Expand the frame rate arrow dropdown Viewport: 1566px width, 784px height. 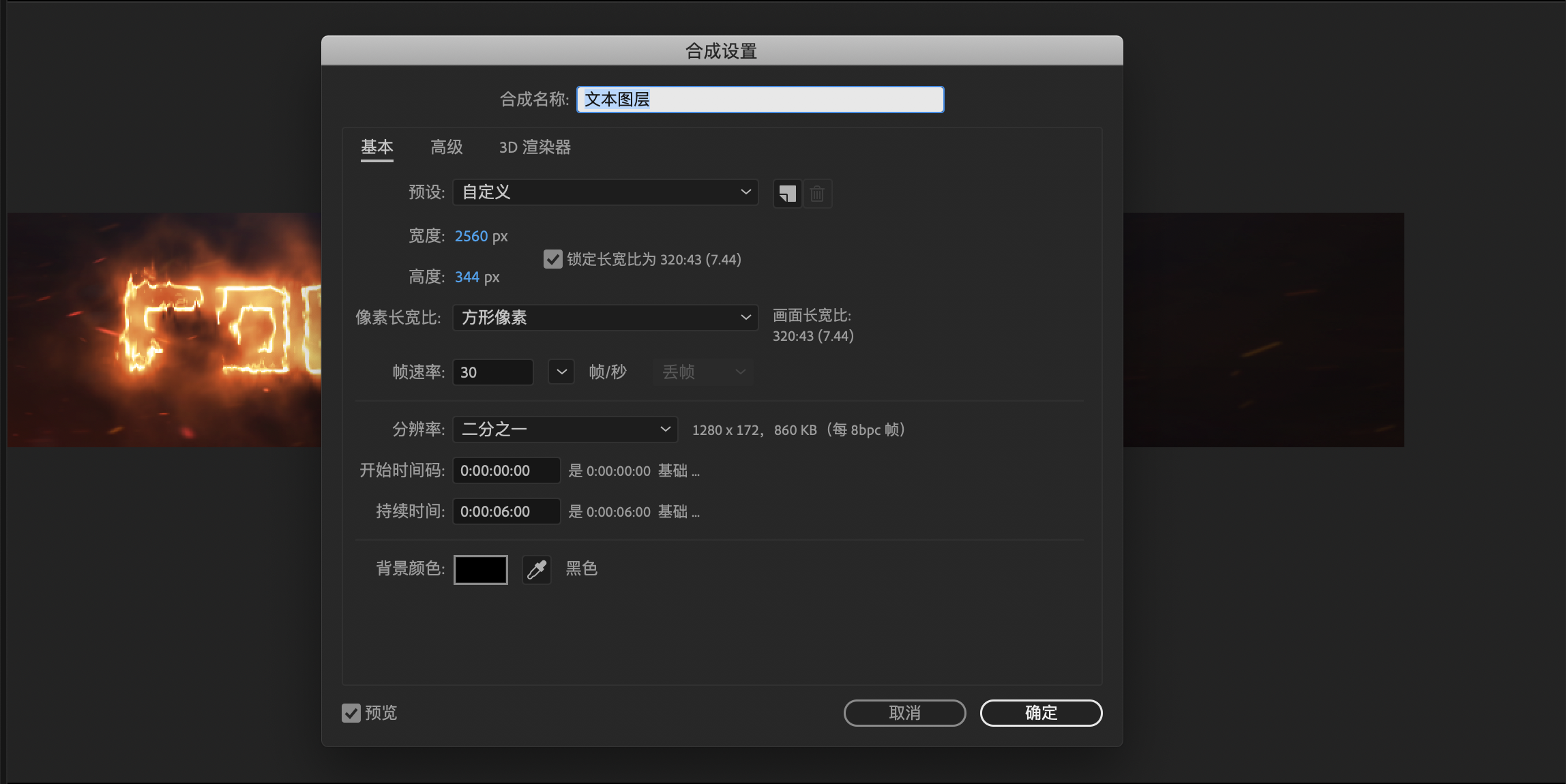(561, 372)
